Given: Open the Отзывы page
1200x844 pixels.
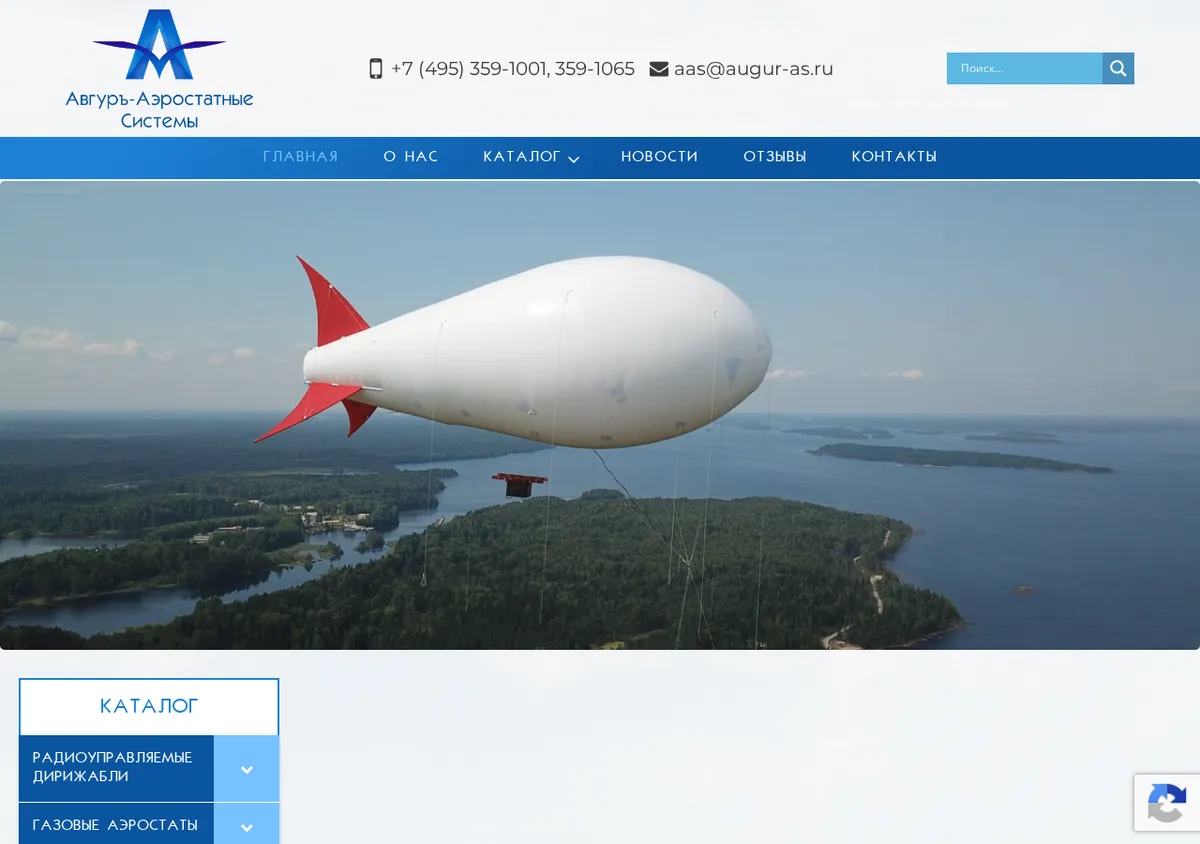Looking at the screenshot, I should click(x=775, y=157).
